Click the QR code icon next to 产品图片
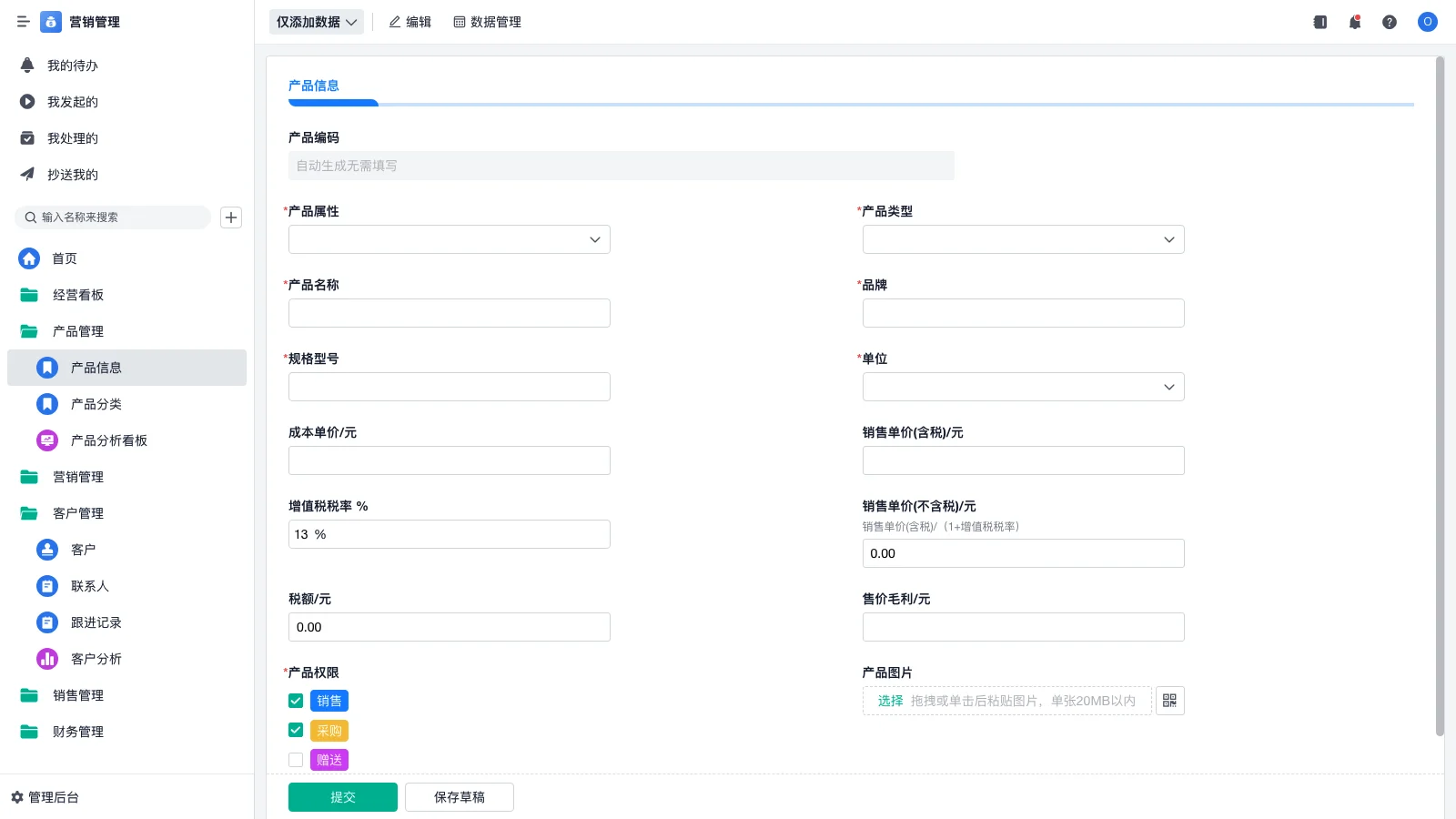The width and height of the screenshot is (1456, 819). [x=1169, y=701]
